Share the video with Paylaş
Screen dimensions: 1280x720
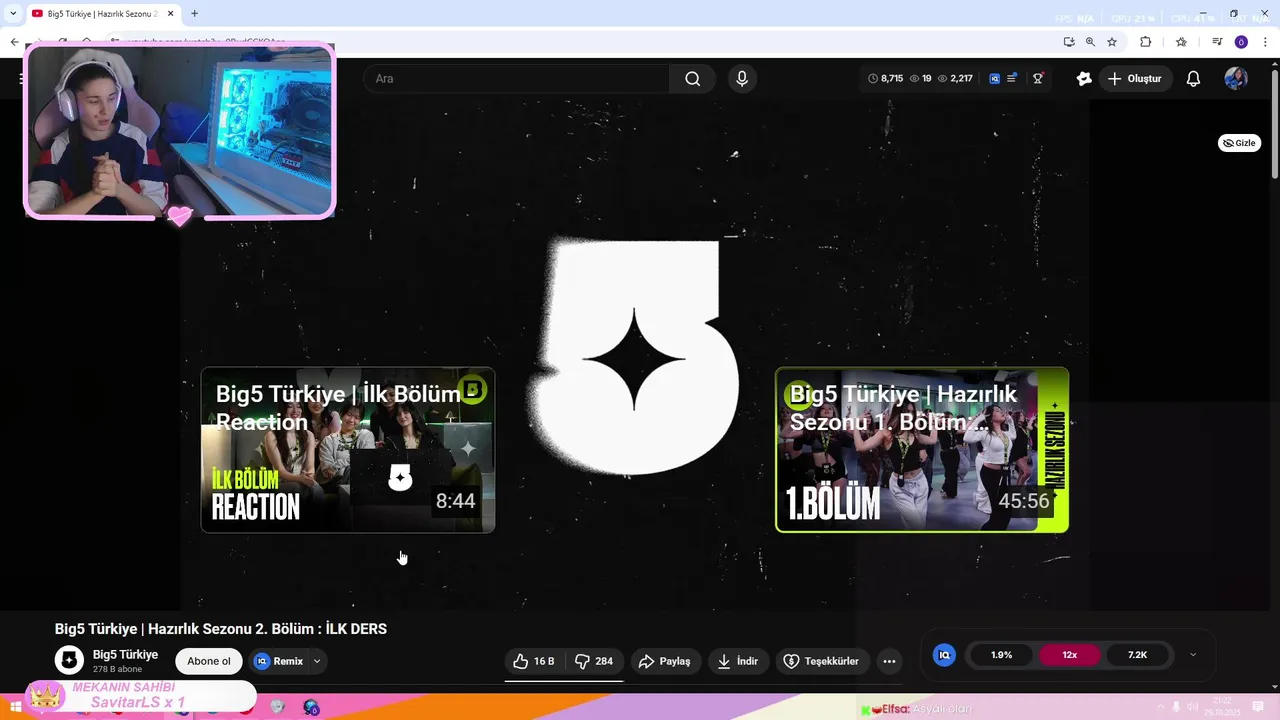665,661
